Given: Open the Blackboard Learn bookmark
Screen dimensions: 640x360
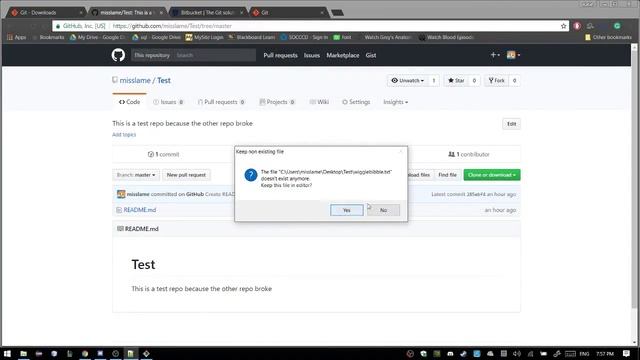Looking at the screenshot, I should pos(251,37).
